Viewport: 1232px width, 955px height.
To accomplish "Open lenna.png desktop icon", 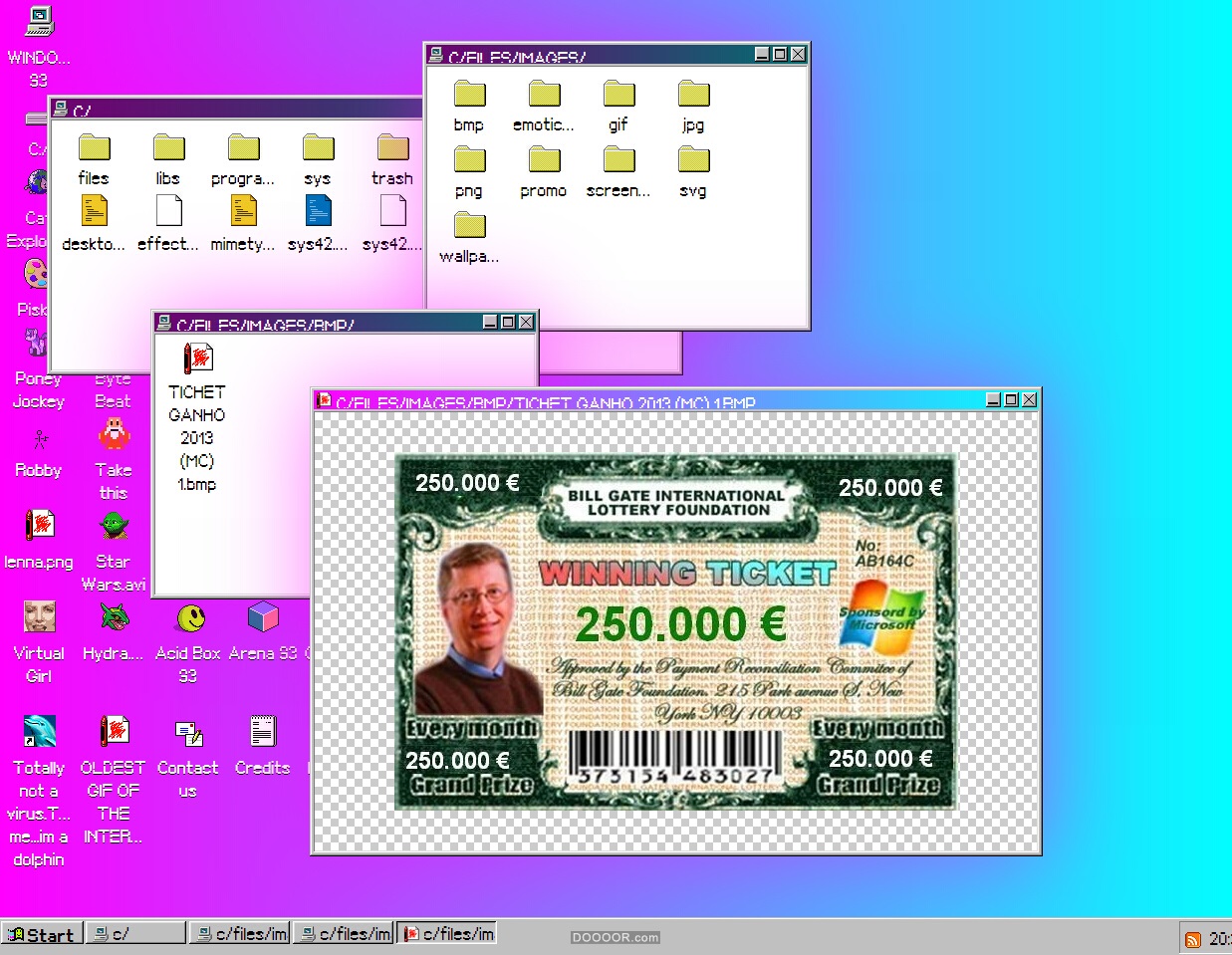I will [39, 525].
